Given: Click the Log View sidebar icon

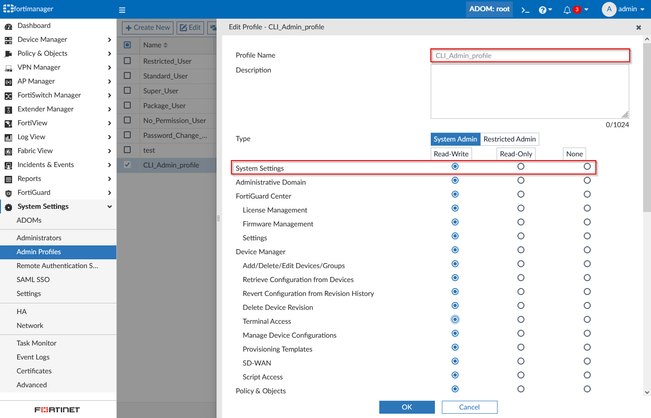Looking at the screenshot, I should (8, 137).
